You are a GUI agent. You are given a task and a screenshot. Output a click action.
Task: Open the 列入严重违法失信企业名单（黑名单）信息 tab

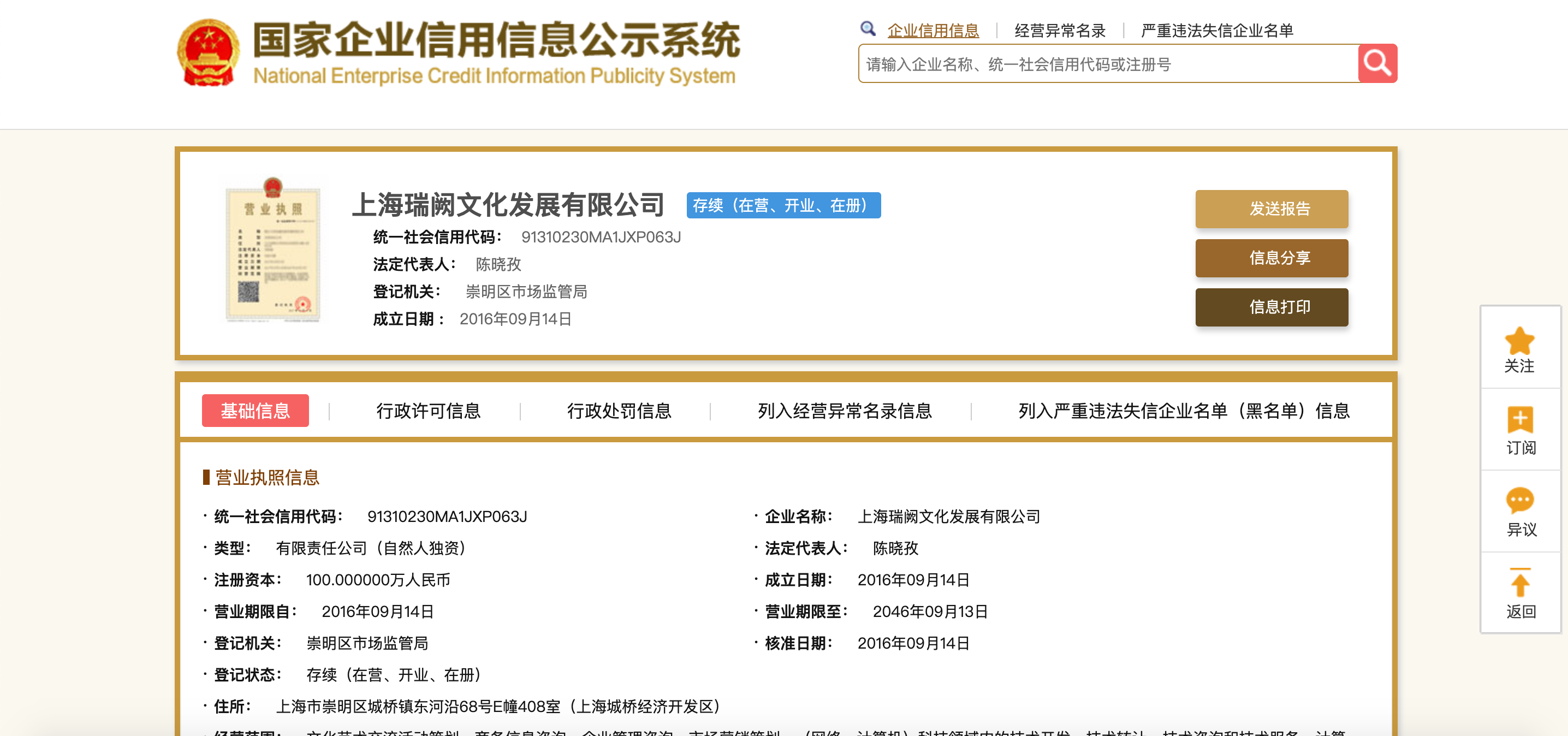pyautogui.click(x=1184, y=411)
